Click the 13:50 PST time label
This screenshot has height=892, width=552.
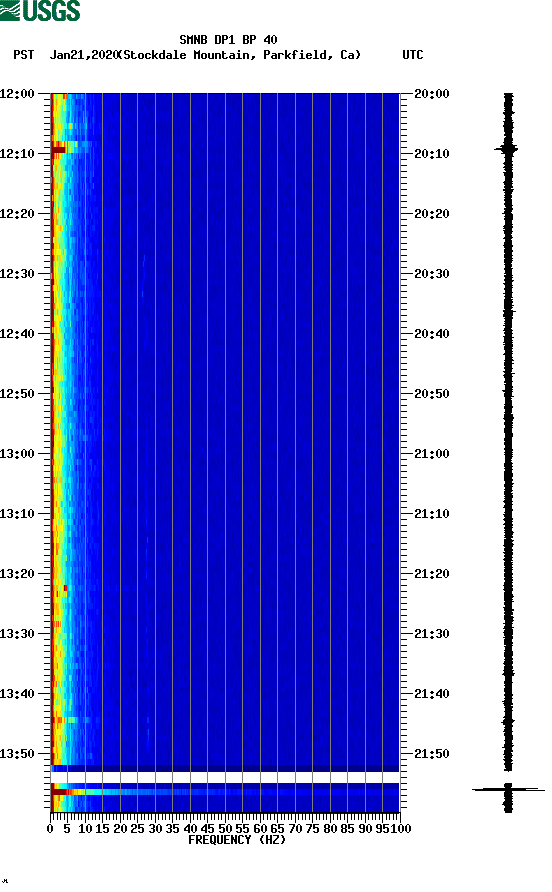click(x=17, y=754)
